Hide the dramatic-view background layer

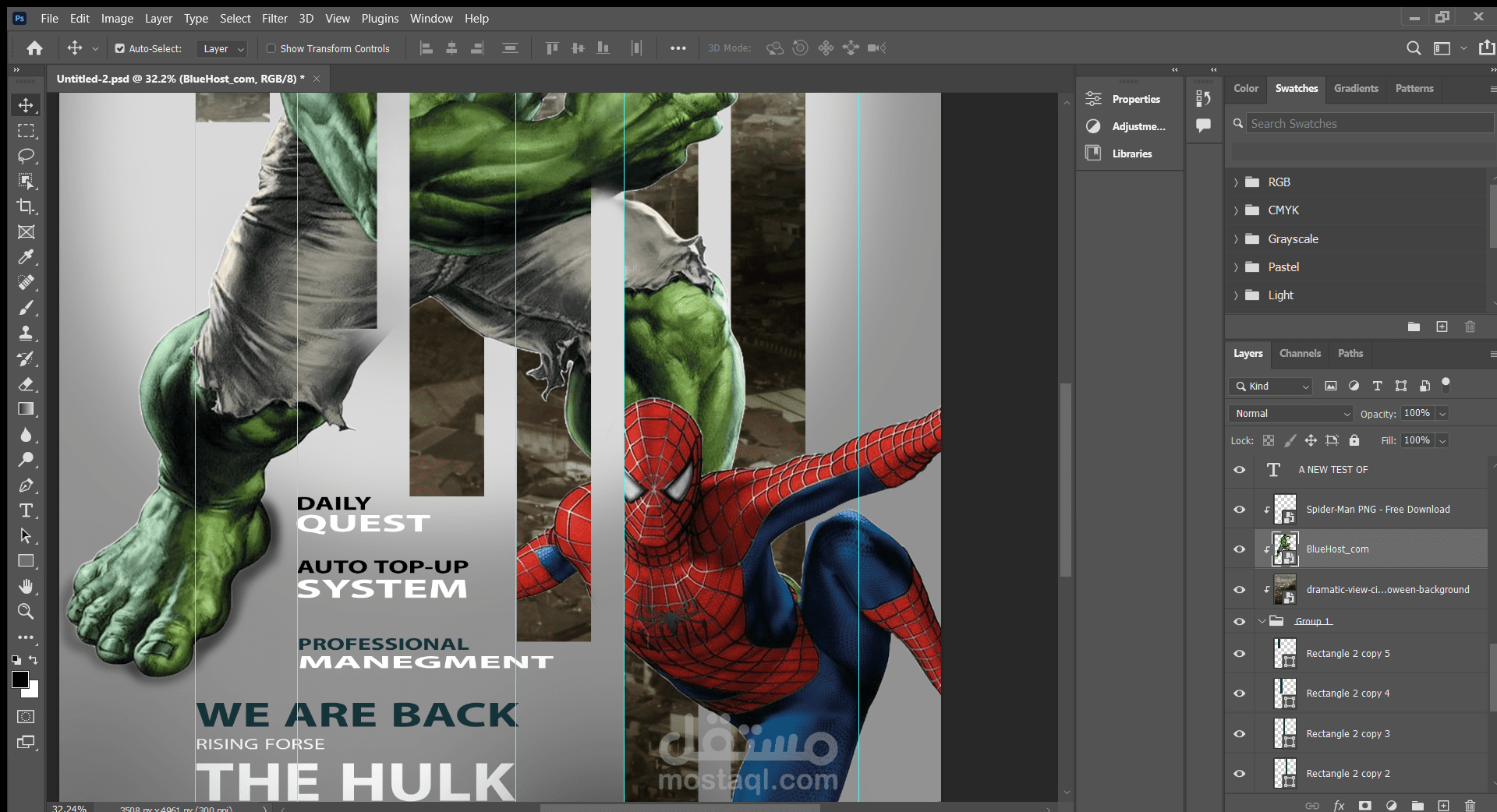click(1240, 590)
